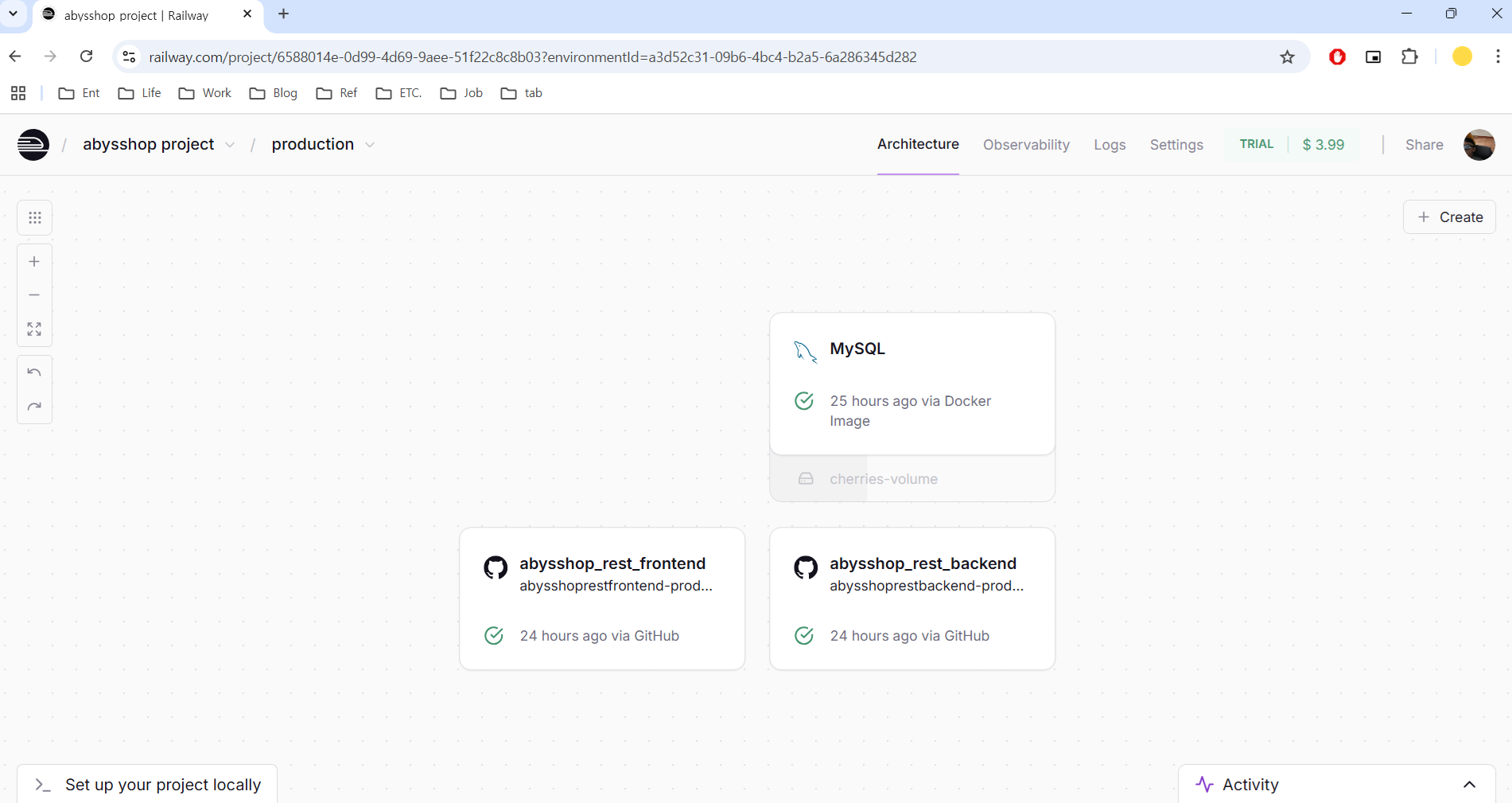Click '25 hours ago via Docker Image' text
This screenshot has height=803, width=1512.
coord(910,411)
